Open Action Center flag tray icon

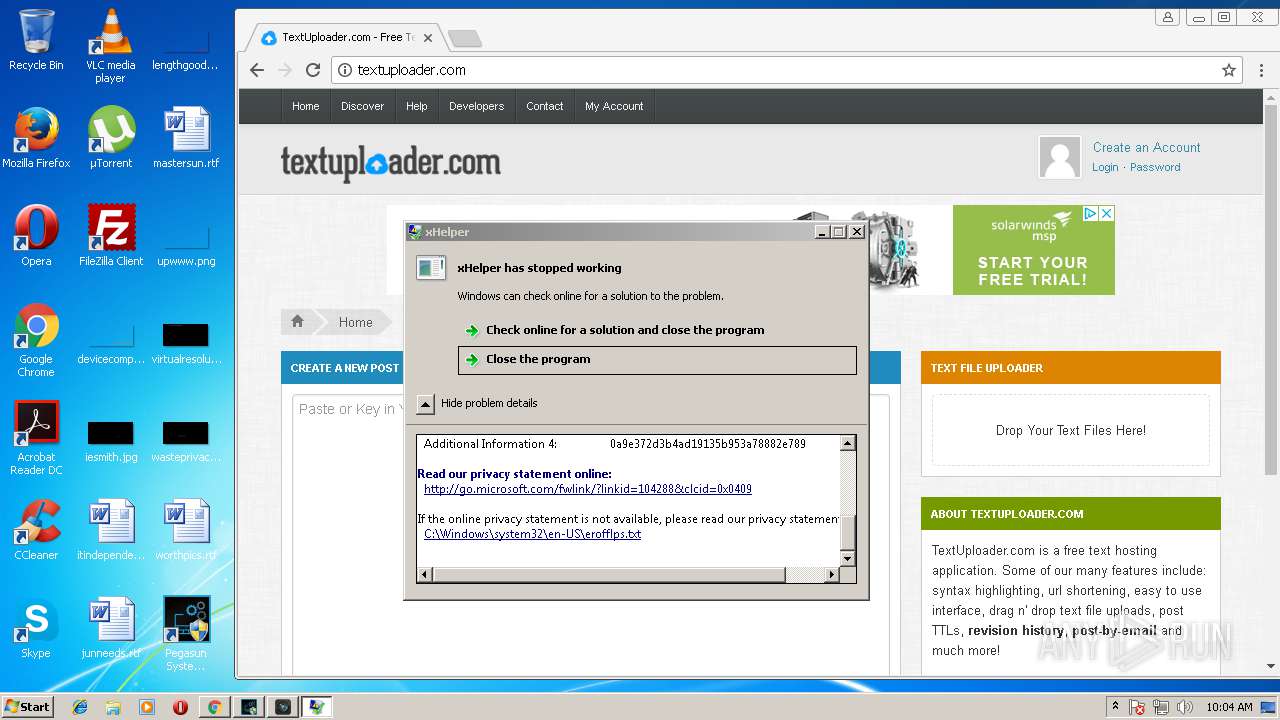point(1137,707)
